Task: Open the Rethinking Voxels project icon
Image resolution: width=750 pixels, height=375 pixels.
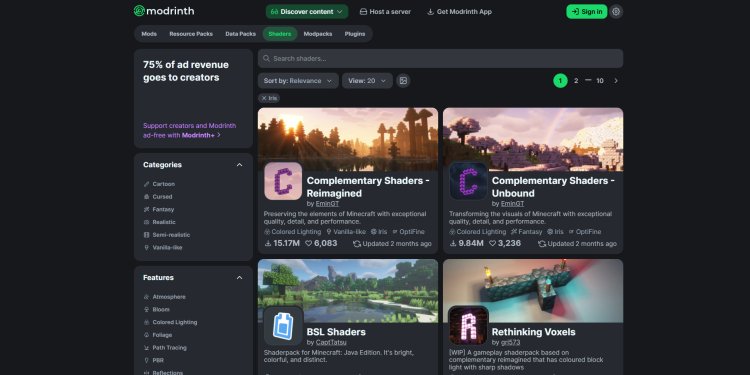Action: (468, 326)
